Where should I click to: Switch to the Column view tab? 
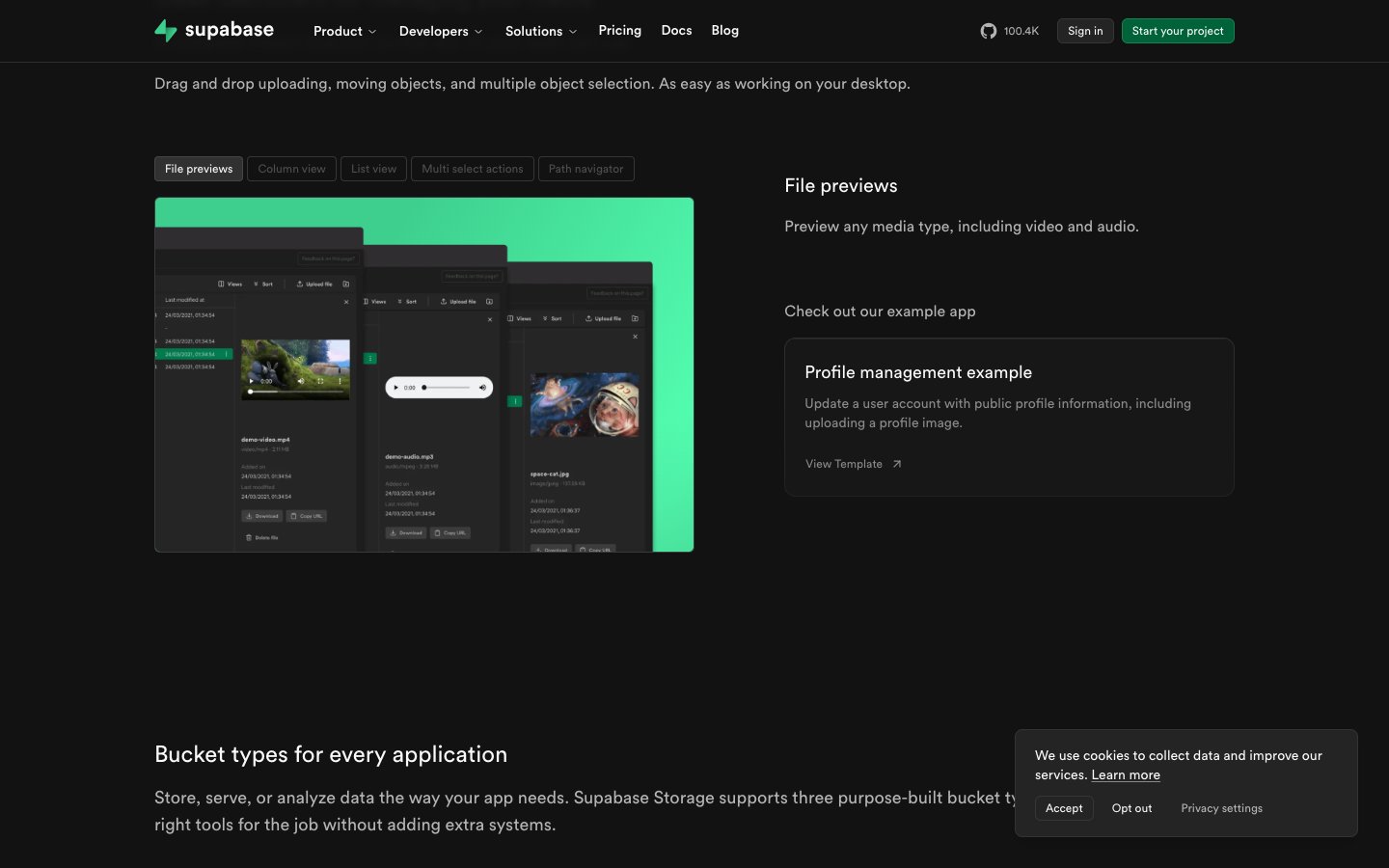click(x=291, y=169)
